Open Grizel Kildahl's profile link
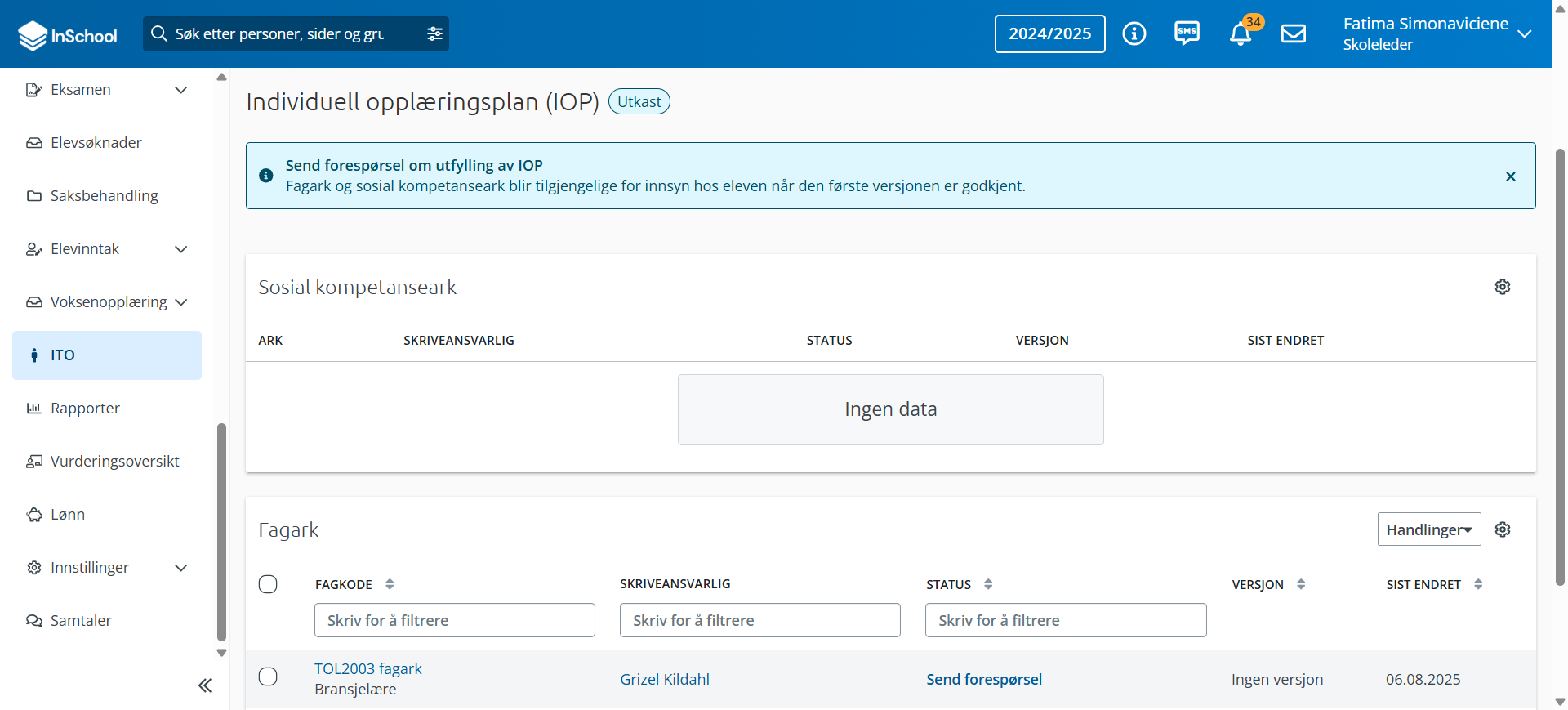 click(665, 679)
